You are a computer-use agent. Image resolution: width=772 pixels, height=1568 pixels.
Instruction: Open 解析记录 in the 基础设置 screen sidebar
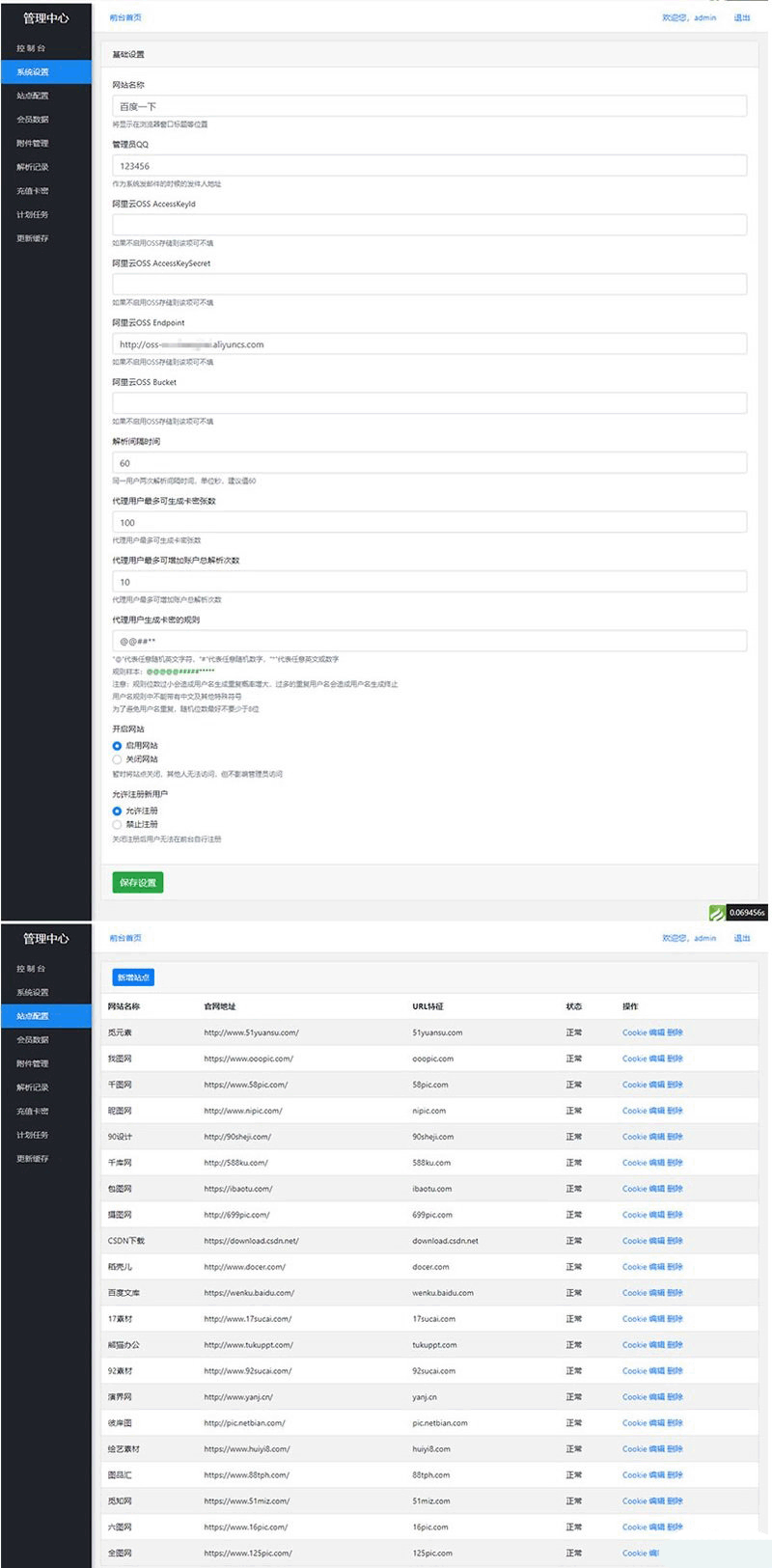(32, 167)
